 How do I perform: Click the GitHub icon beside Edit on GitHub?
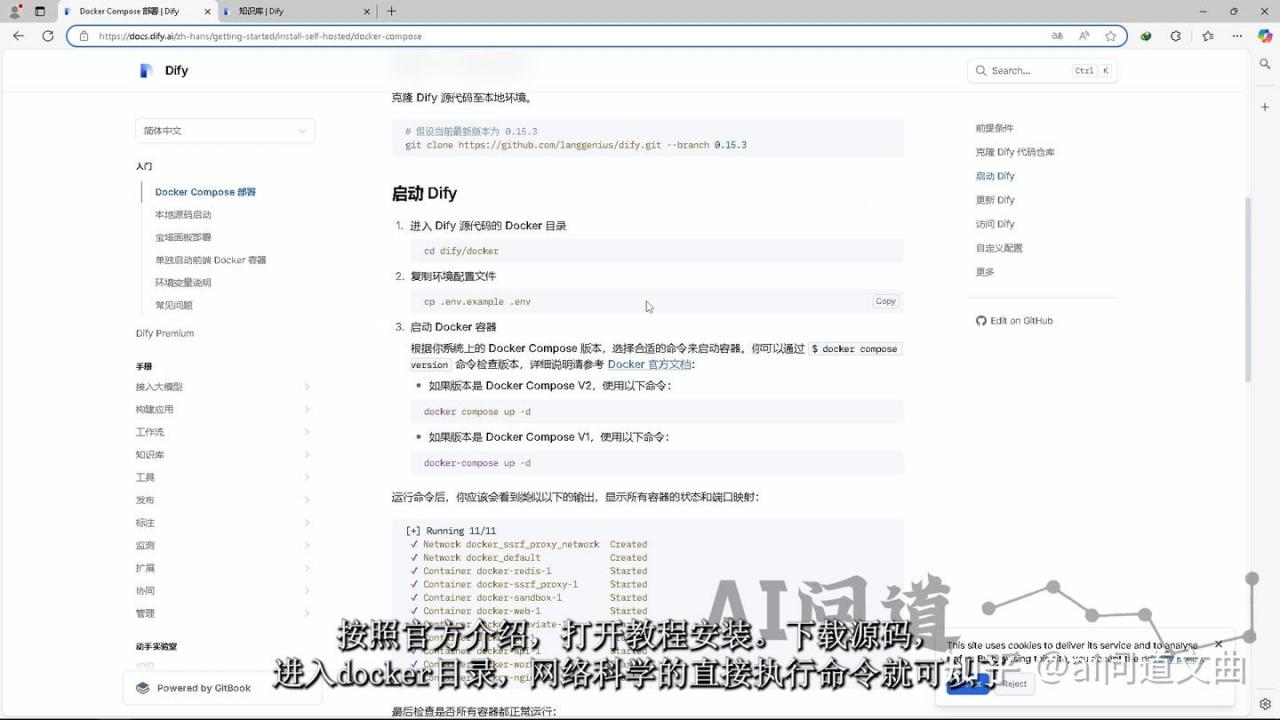pos(981,321)
